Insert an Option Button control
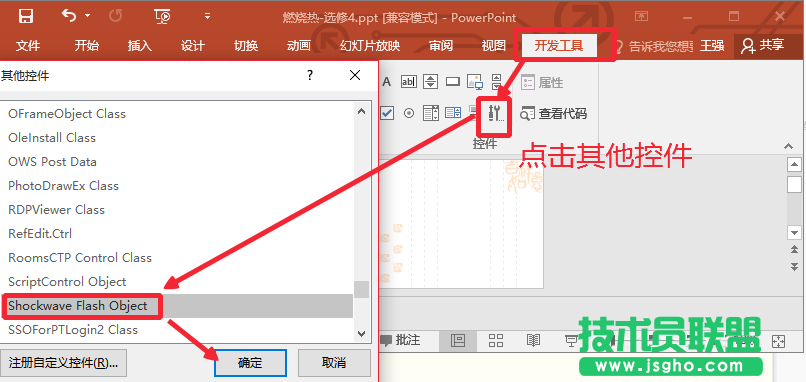This screenshot has height=382, width=806. pos(409,113)
